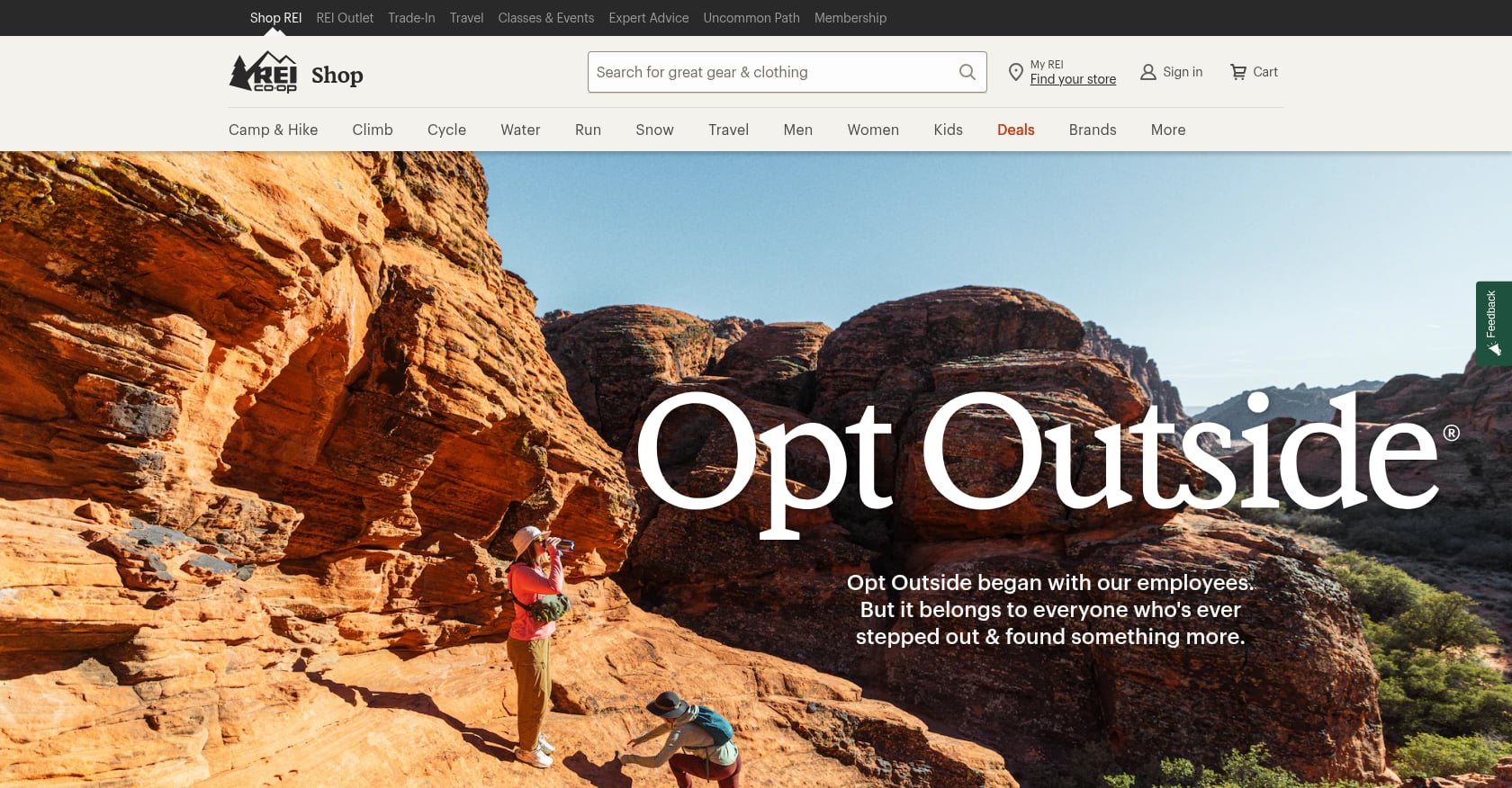This screenshot has width=1512, height=788.
Task: Open the Cart link text
Action: click(x=1265, y=72)
